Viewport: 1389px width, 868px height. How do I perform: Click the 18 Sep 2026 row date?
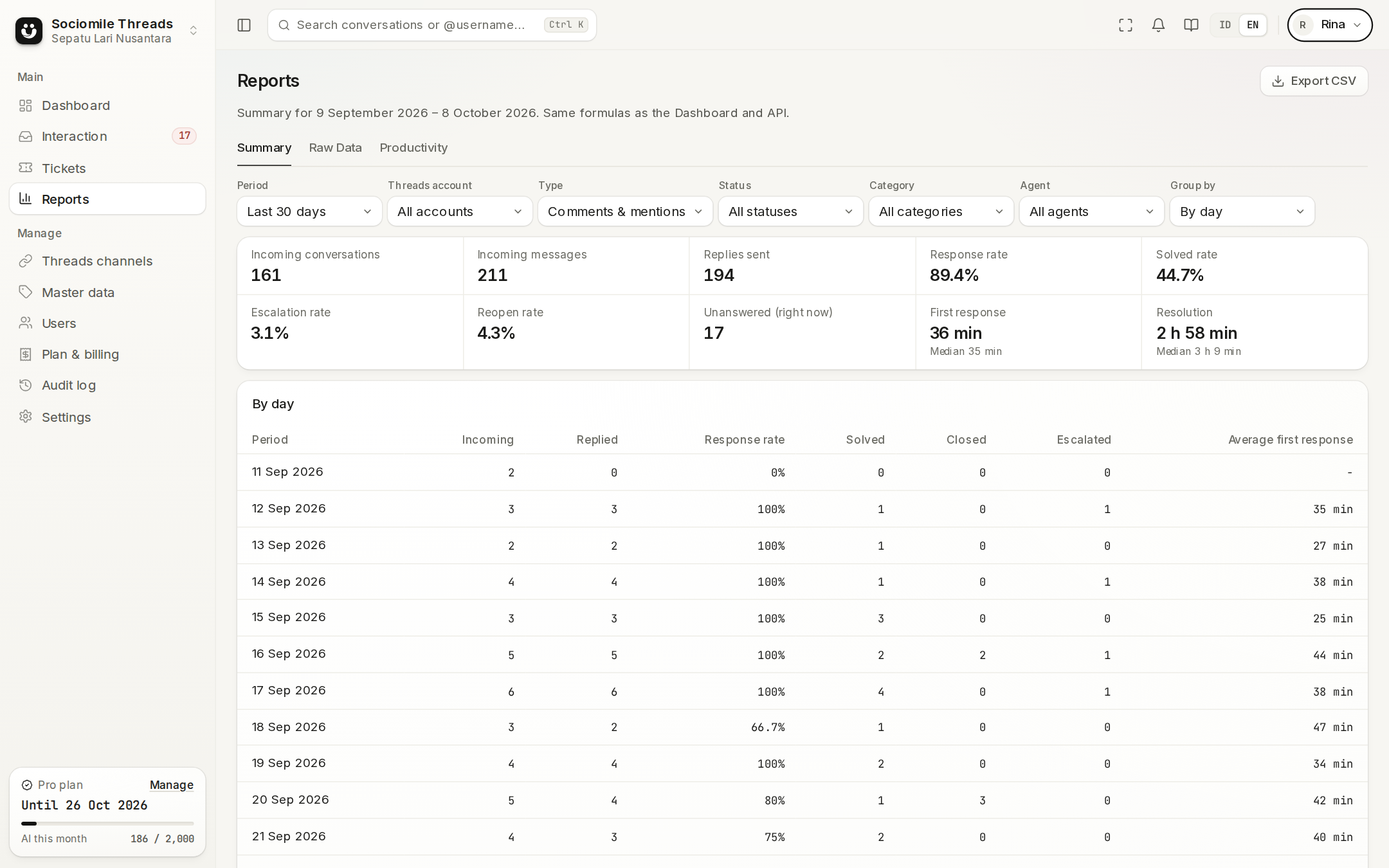289,727
